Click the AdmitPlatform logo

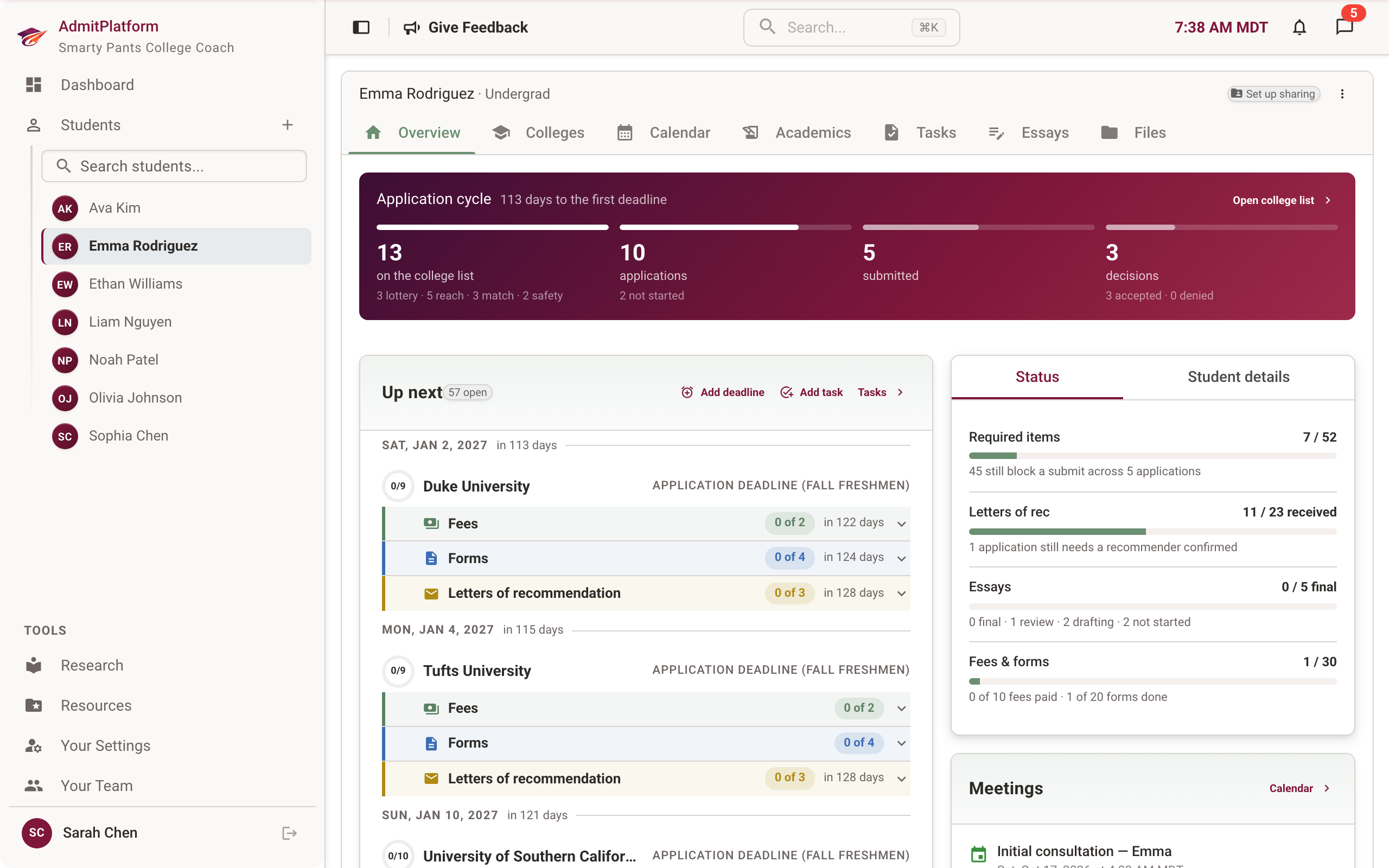tap(32, 36)
